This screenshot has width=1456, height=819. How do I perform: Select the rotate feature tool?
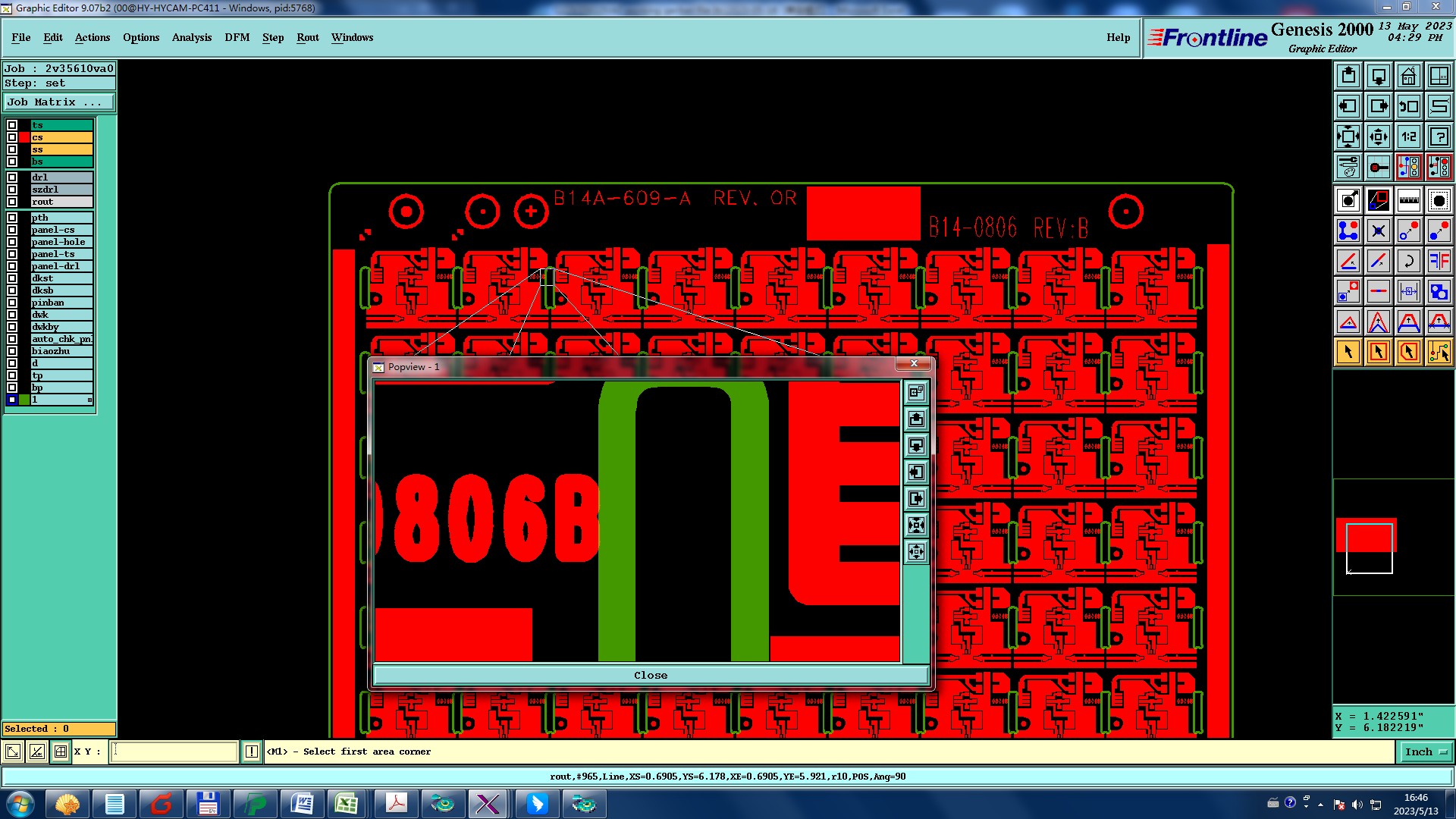click(1408, 261)
